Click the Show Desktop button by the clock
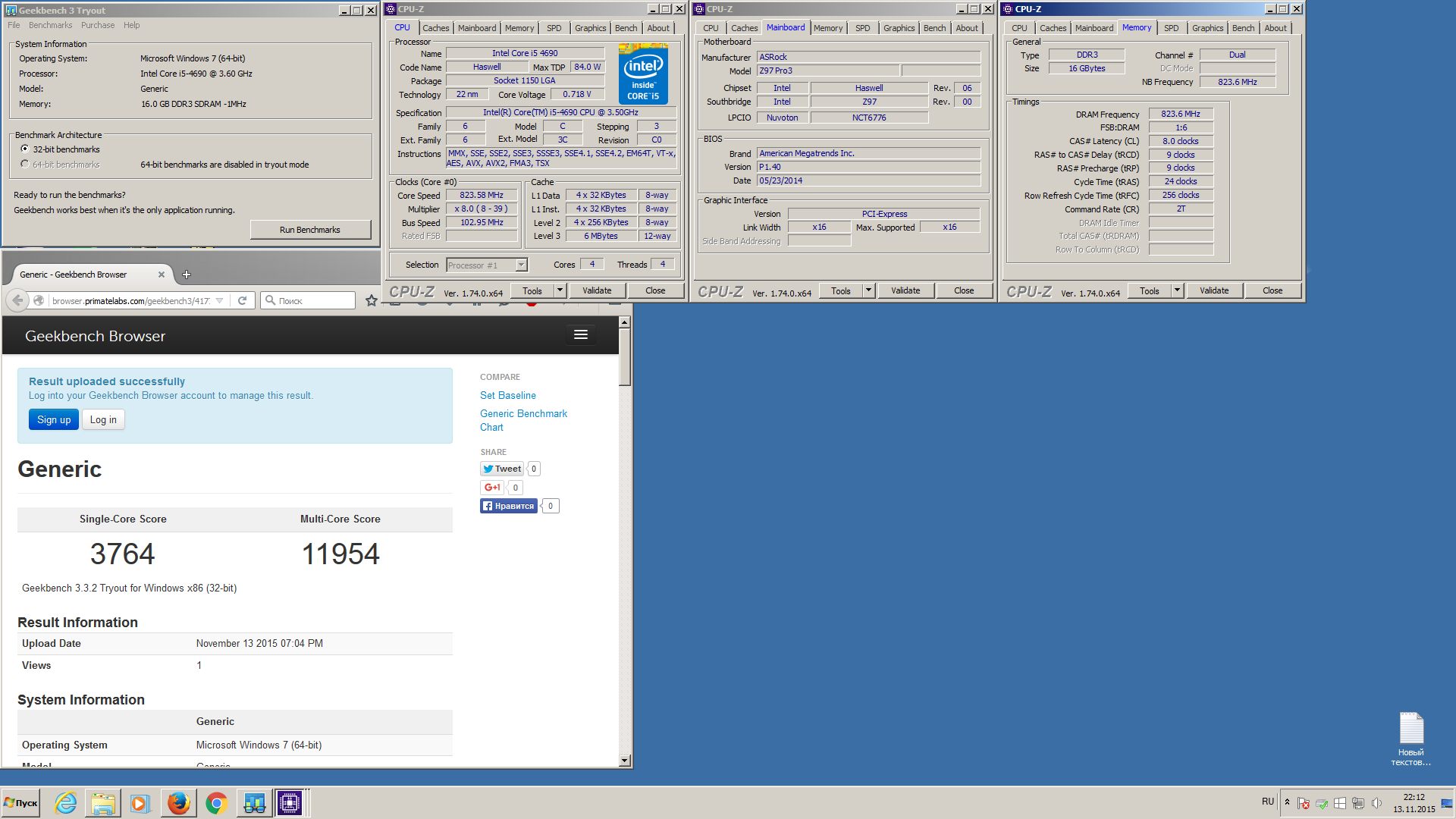 (x=1447, y=803)
